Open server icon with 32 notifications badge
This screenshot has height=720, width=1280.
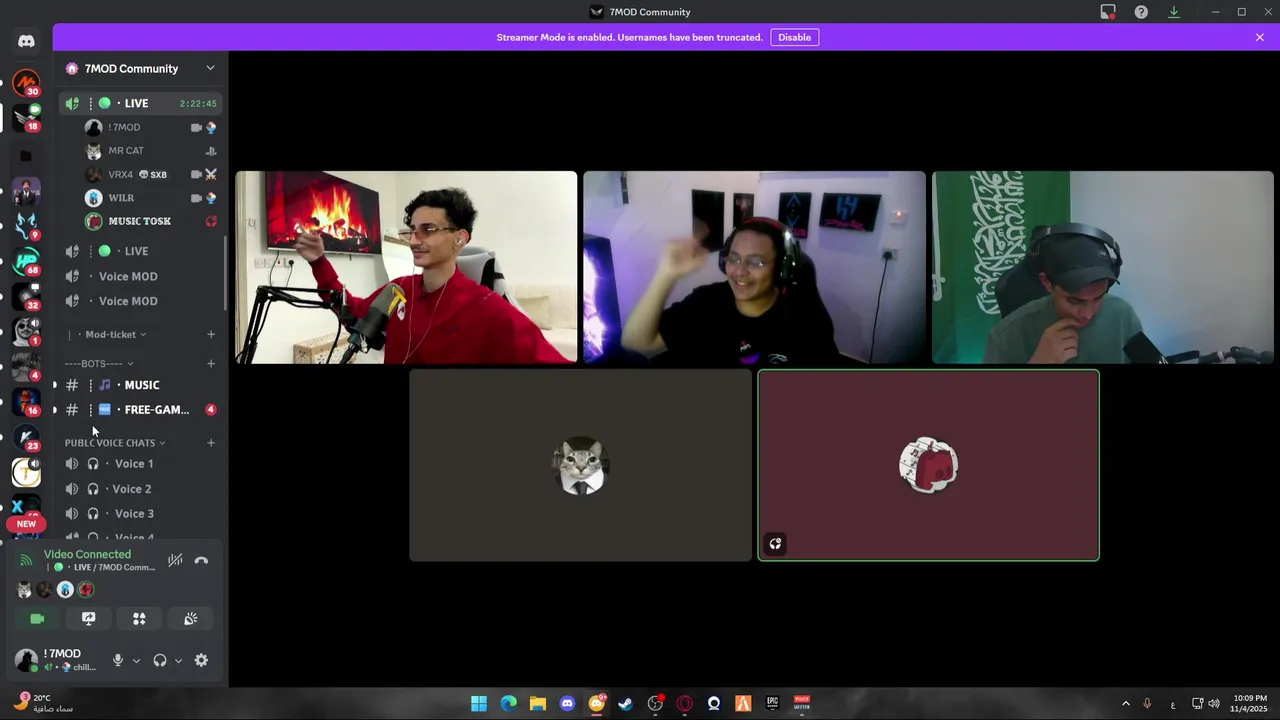(26, 297)
